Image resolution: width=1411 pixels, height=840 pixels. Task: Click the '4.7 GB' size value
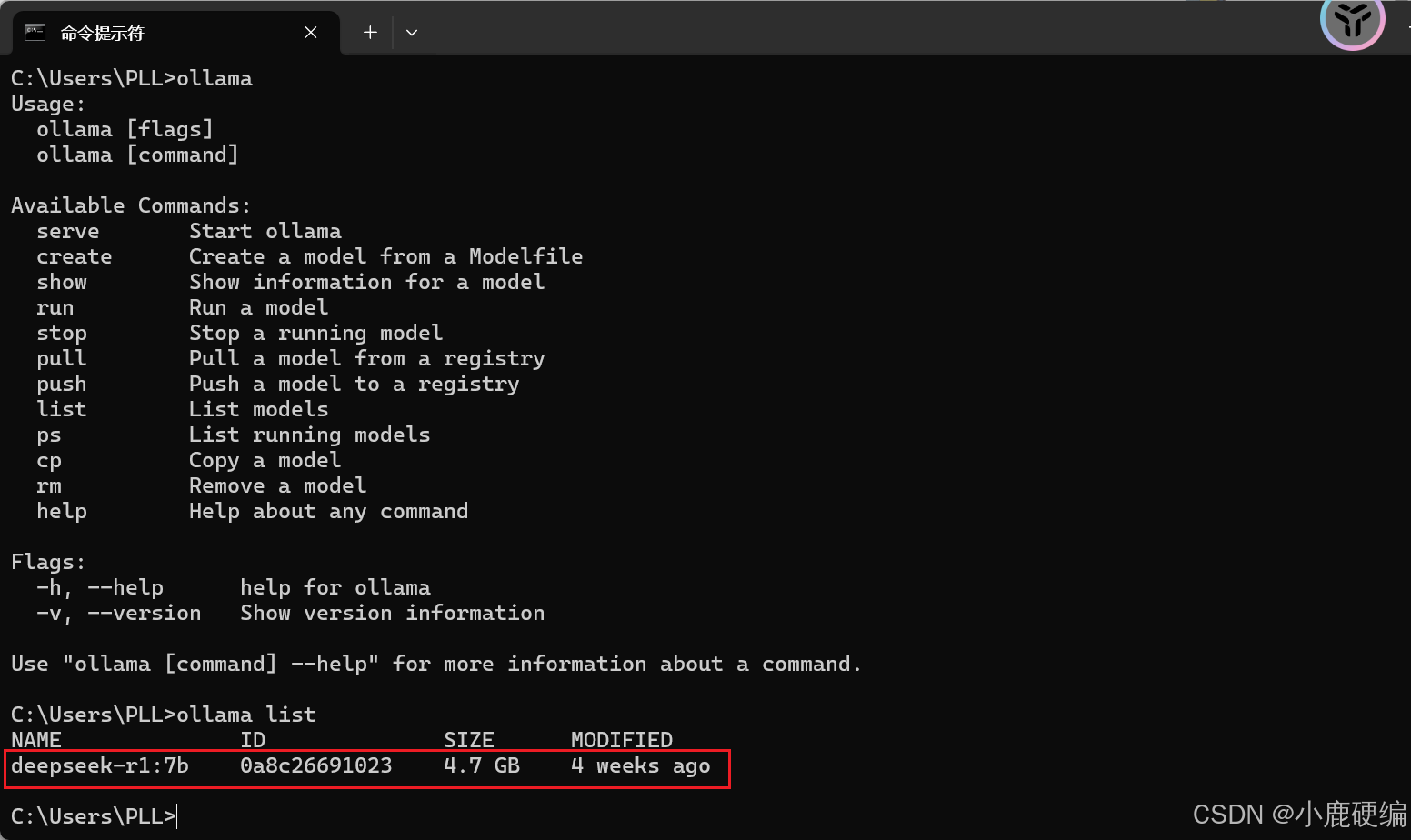pos(482,766)
